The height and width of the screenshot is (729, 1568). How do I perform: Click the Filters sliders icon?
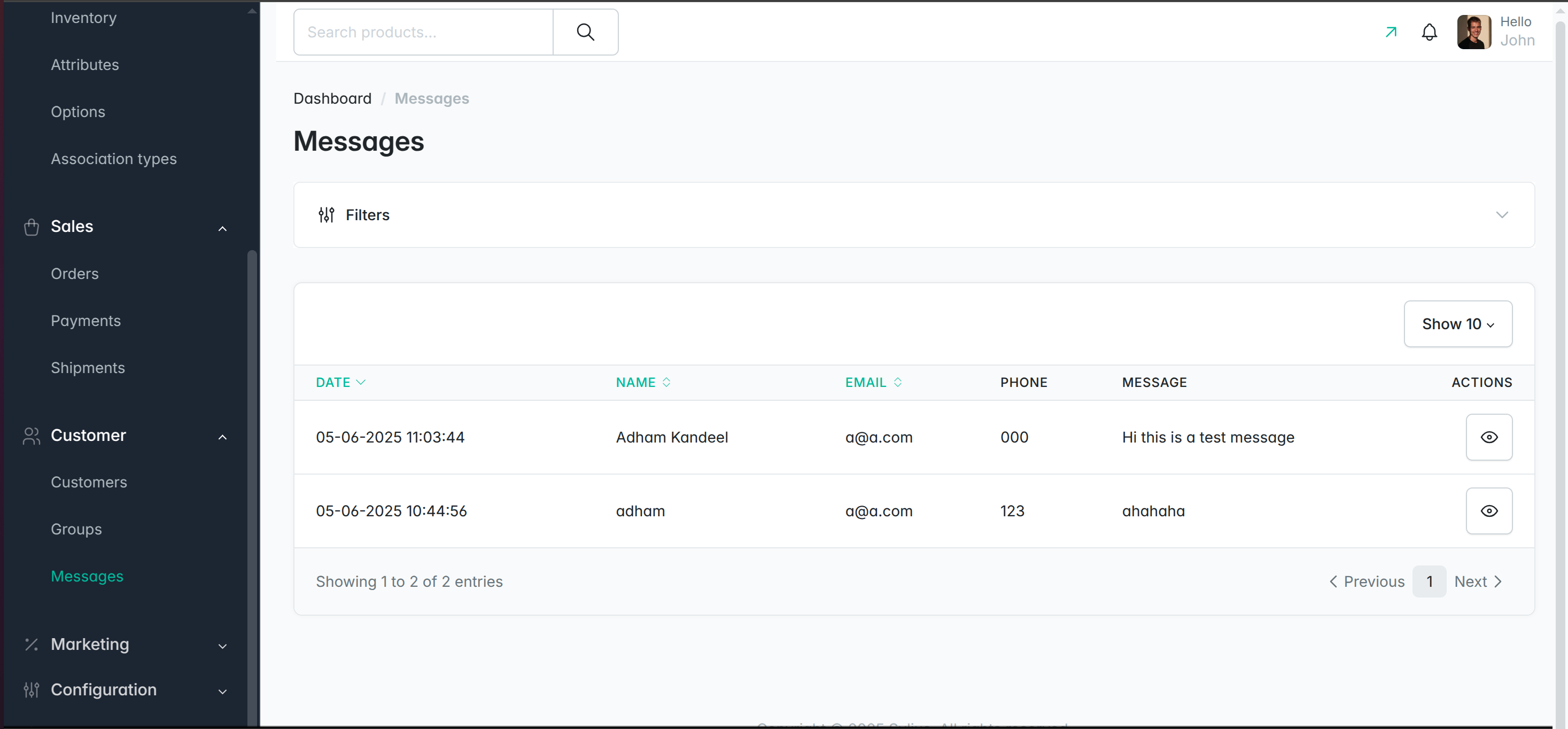coord(326,215)
